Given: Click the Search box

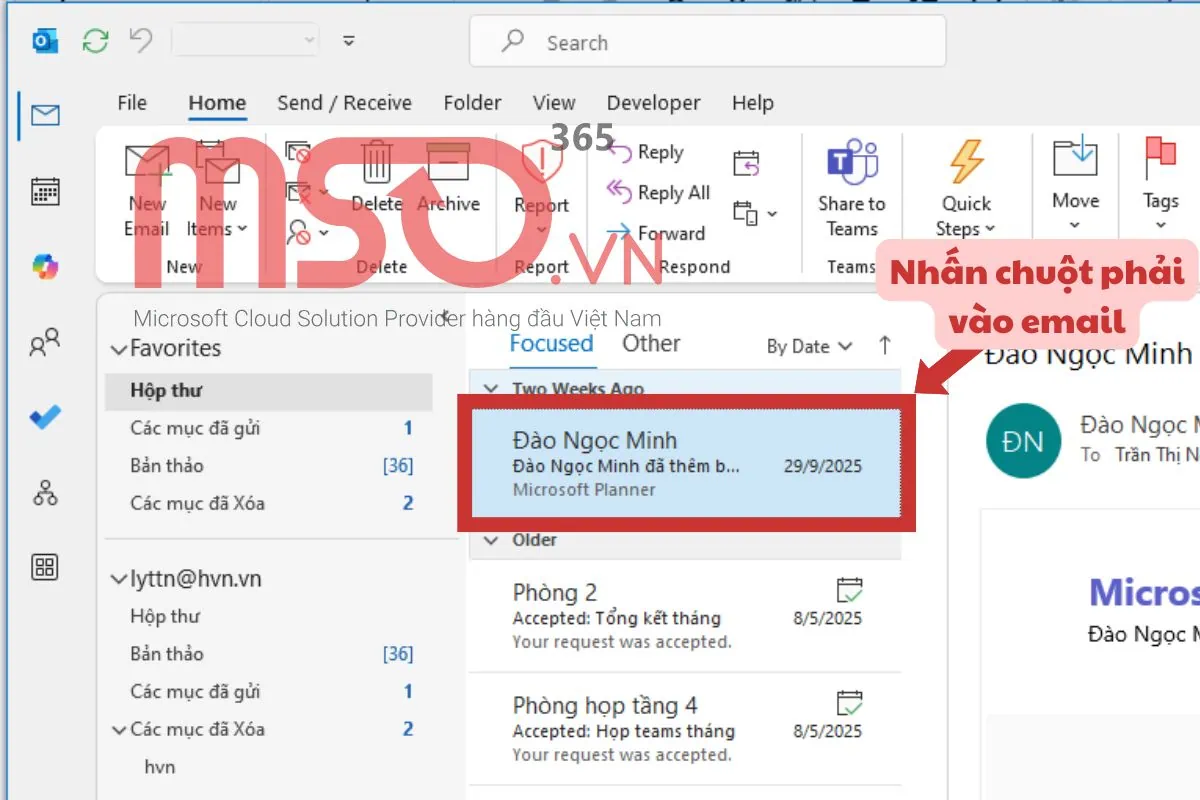Looking at the screenshot, I should point(707,42).
